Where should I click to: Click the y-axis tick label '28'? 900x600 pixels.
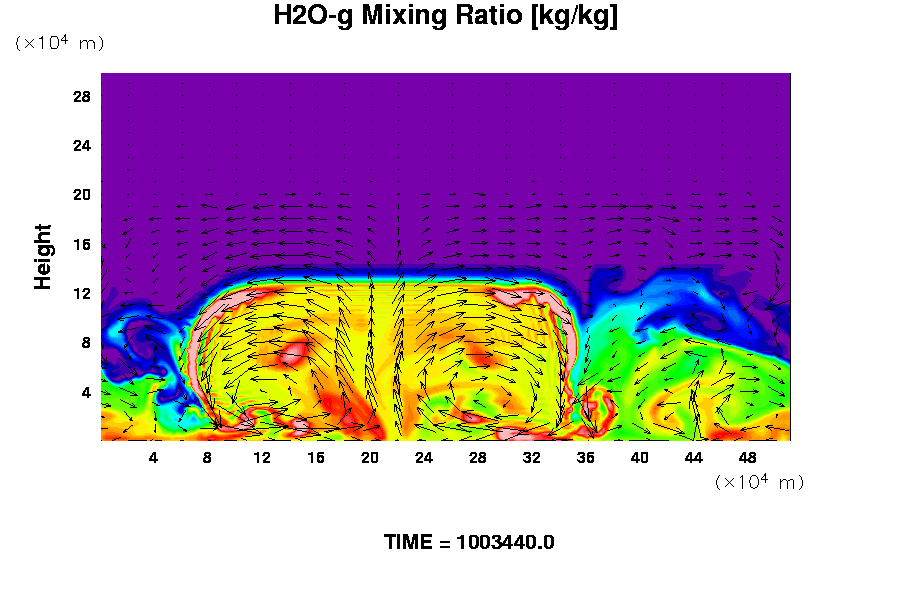[x=82, y=96]
